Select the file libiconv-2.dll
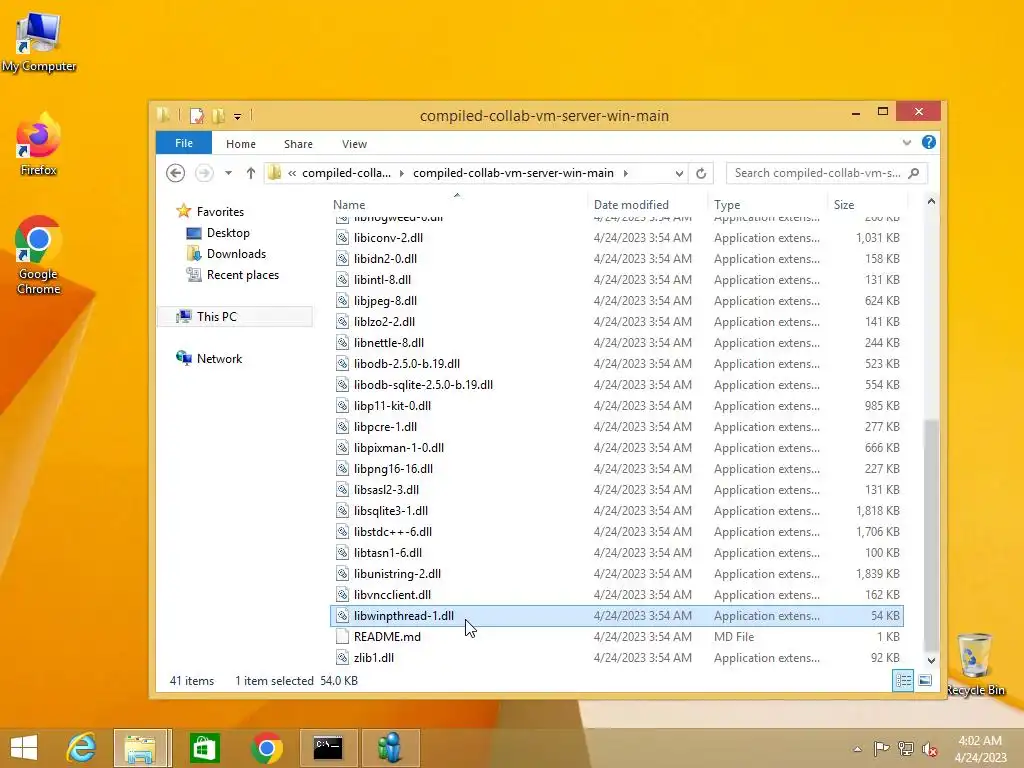The height and width of the screenshot is (768, 1024). pos(616,238)
